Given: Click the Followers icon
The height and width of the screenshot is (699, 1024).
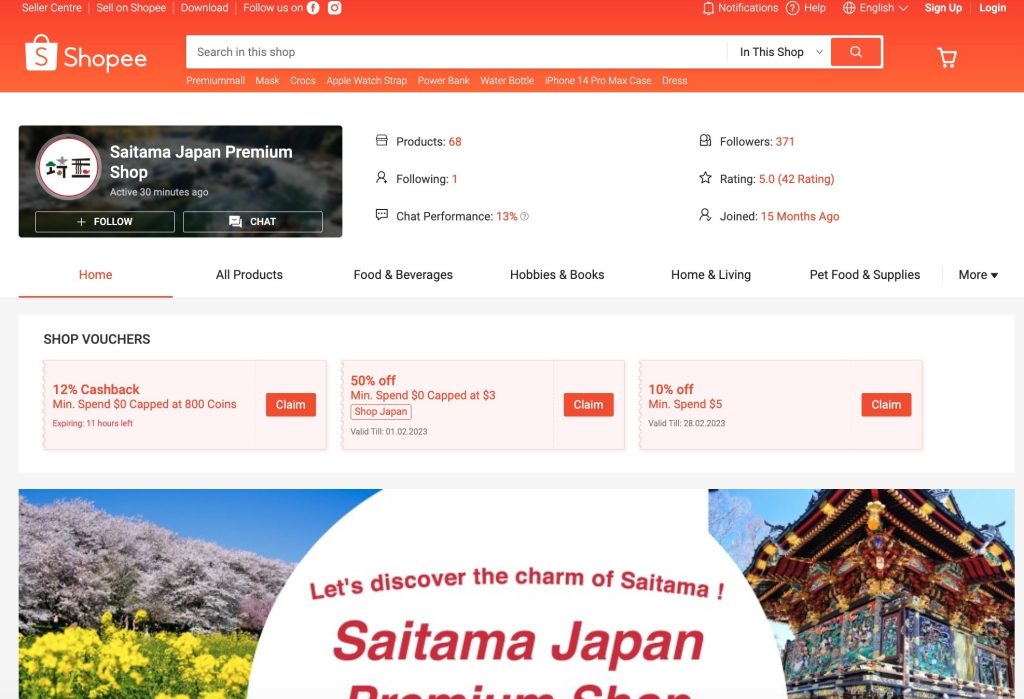Looking at the screenshot, I should click(x=705, y=140).
